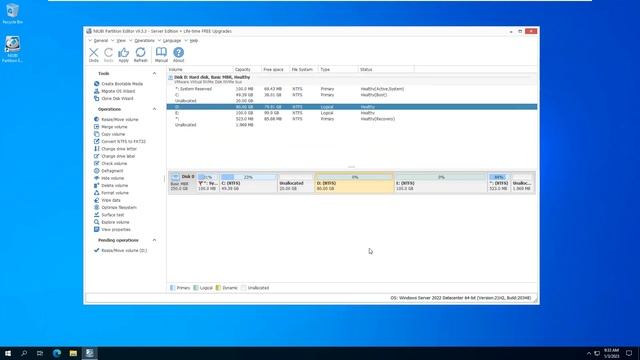Select the 1.969 MB Unallocated row
This screenshot has height=360, width=640.
click(352, 125)
